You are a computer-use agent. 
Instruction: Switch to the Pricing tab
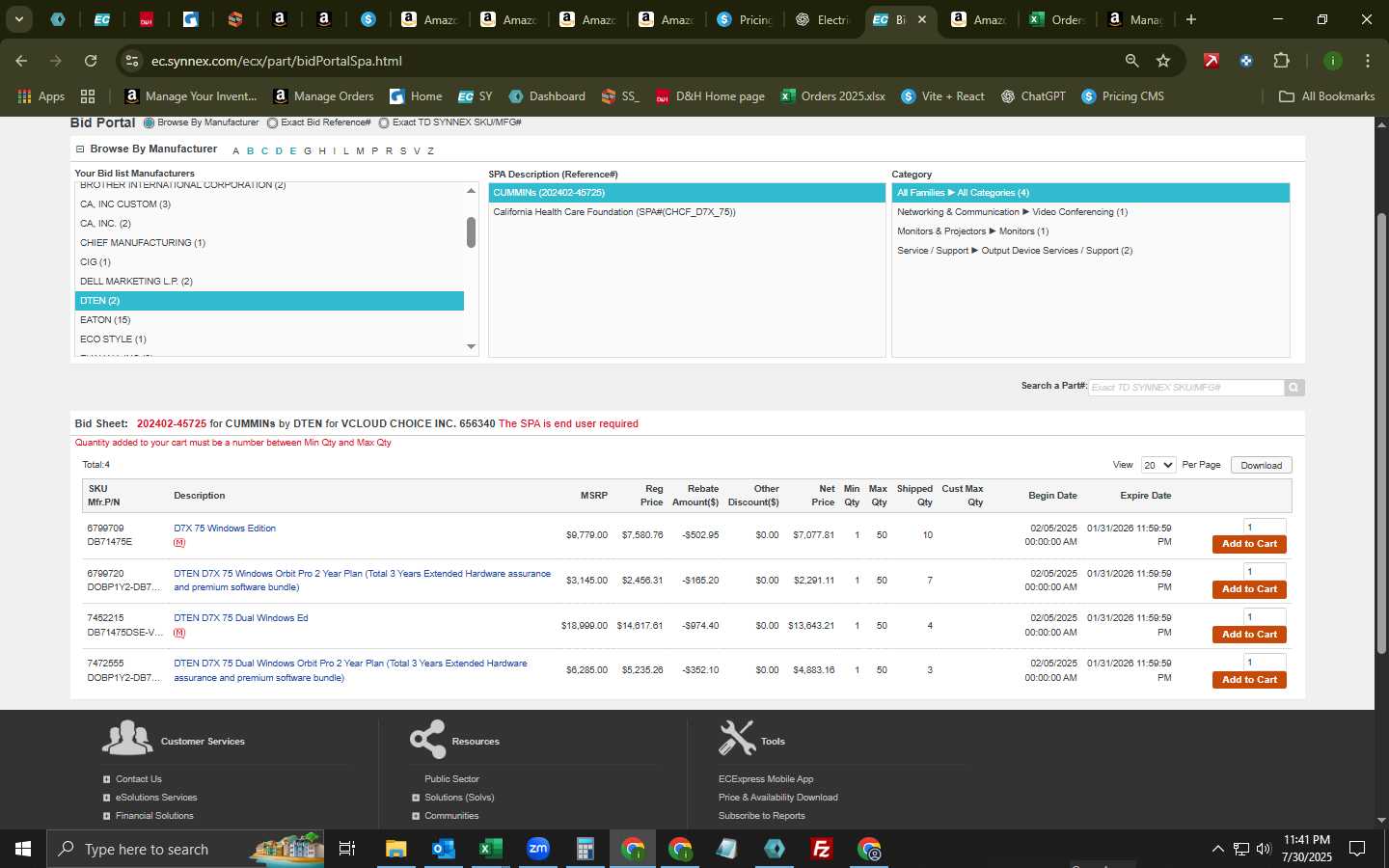pos(745,19)
